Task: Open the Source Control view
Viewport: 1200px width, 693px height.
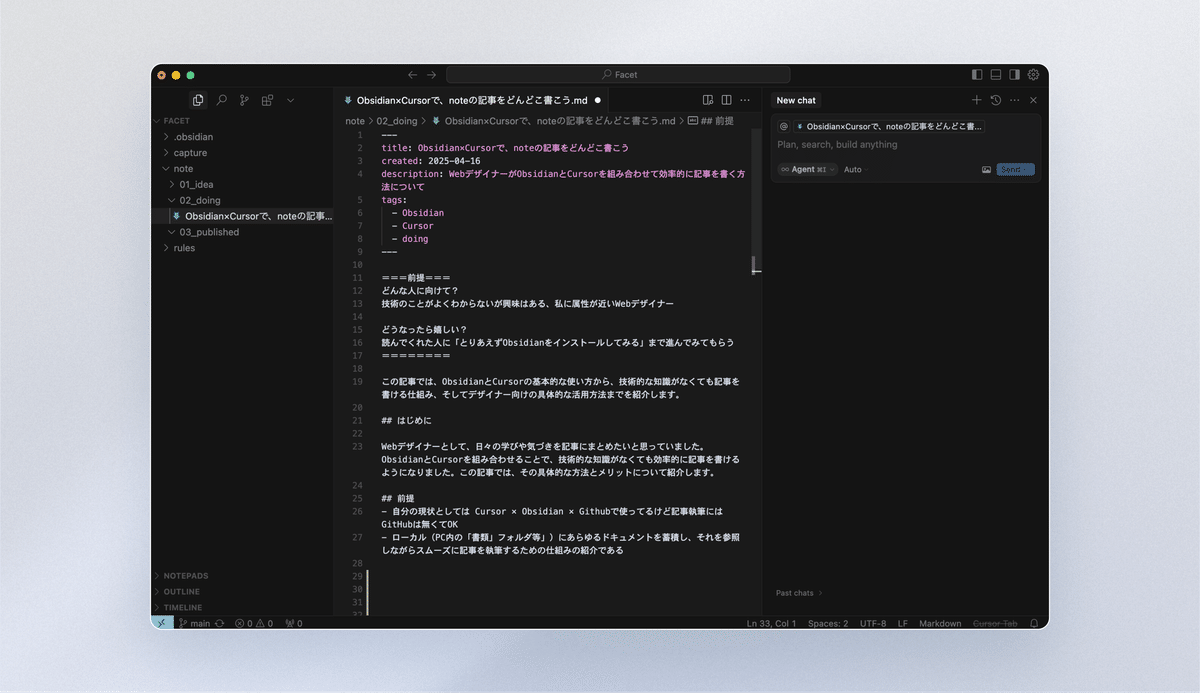Action: 243,99
